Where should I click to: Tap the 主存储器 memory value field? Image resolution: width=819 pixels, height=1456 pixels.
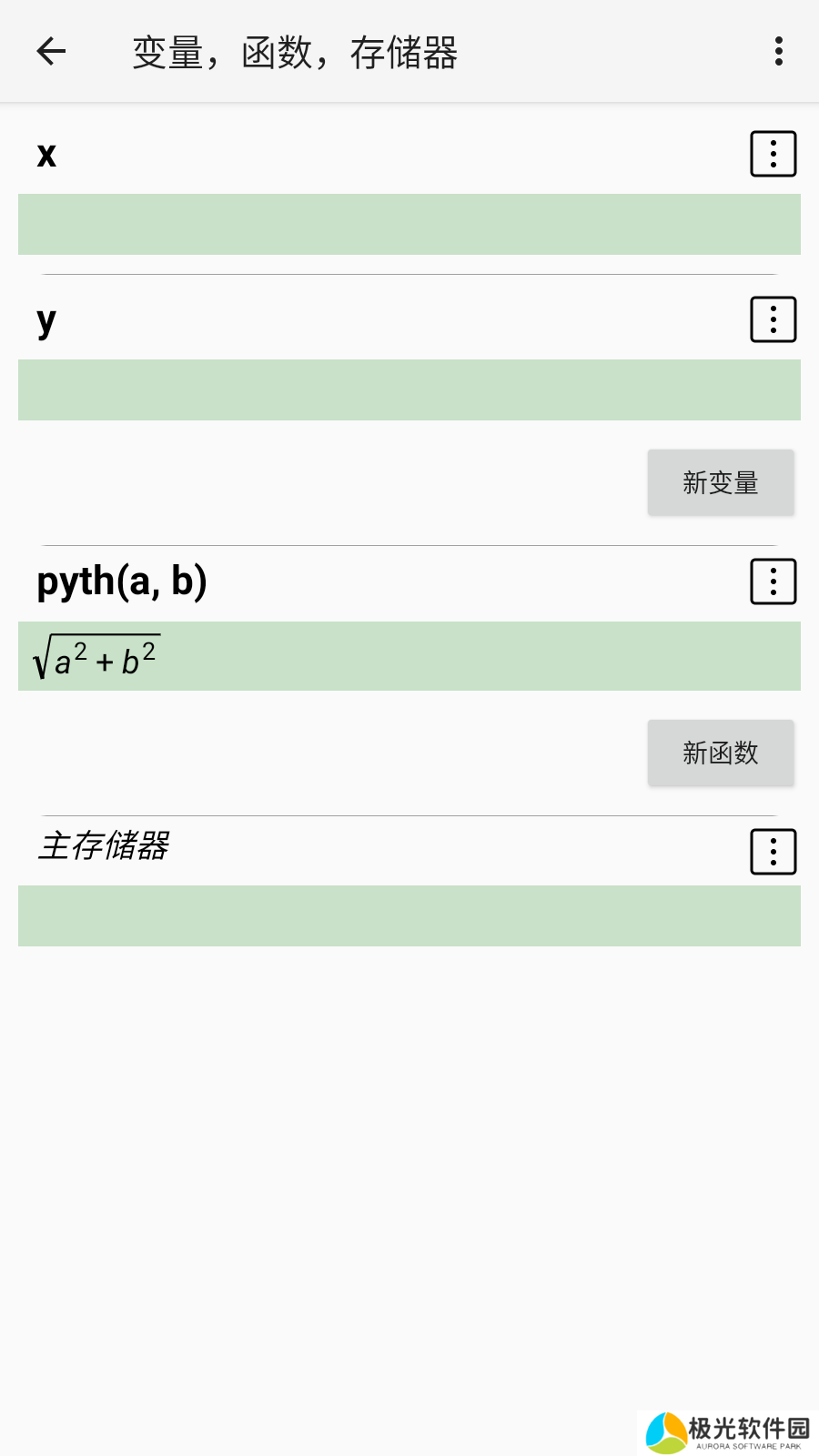[x=409, y=915]
